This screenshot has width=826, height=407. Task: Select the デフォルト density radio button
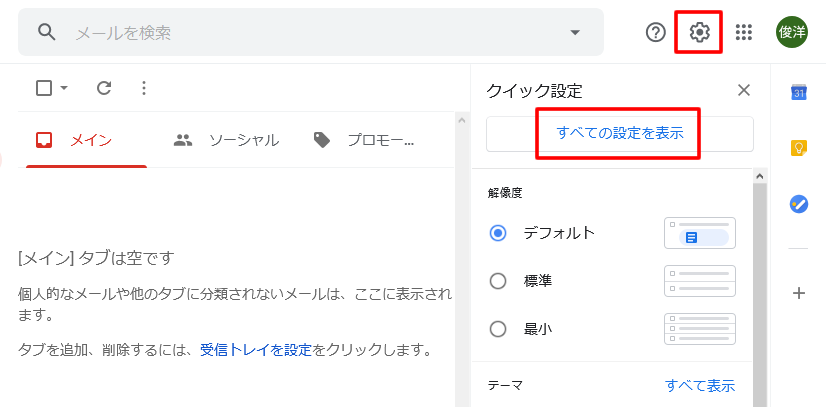498,233
